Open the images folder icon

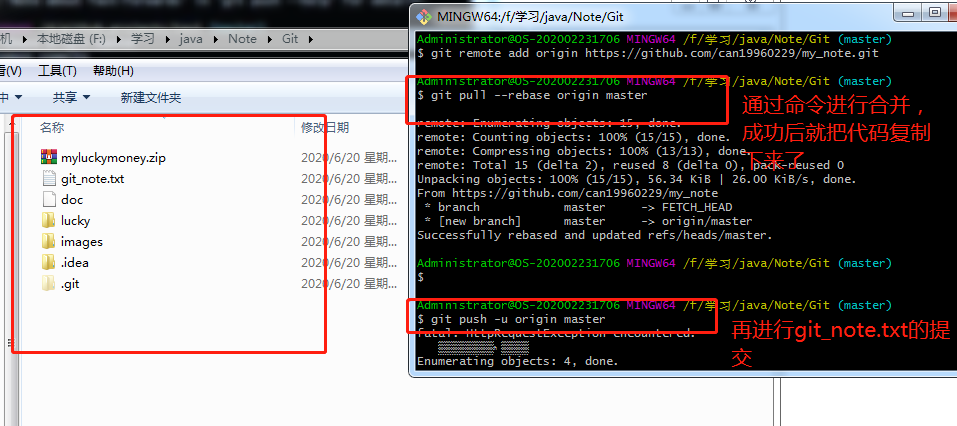point(49,242)
